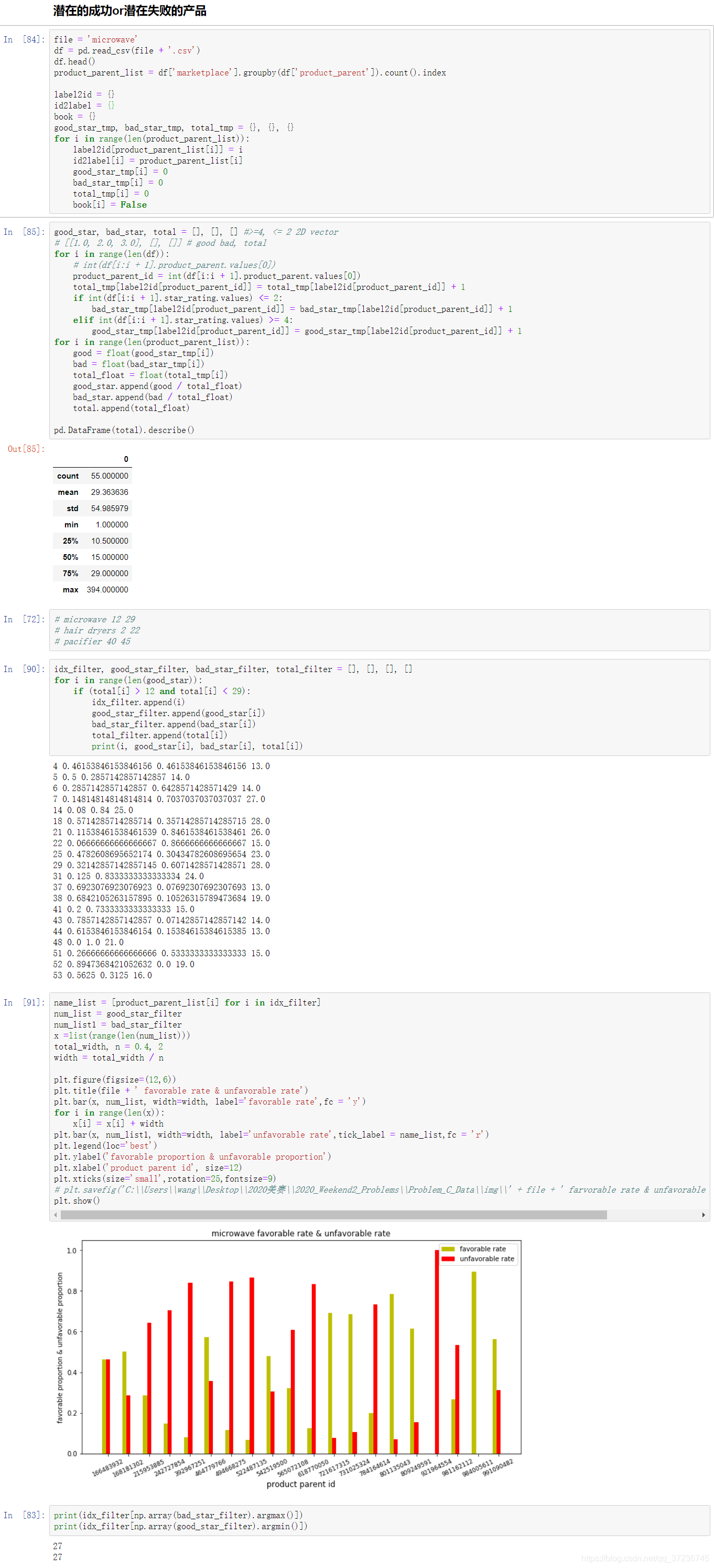The image size is (714, 1568).
Task: Select the In [84] prompt
Action: (24, 39)
